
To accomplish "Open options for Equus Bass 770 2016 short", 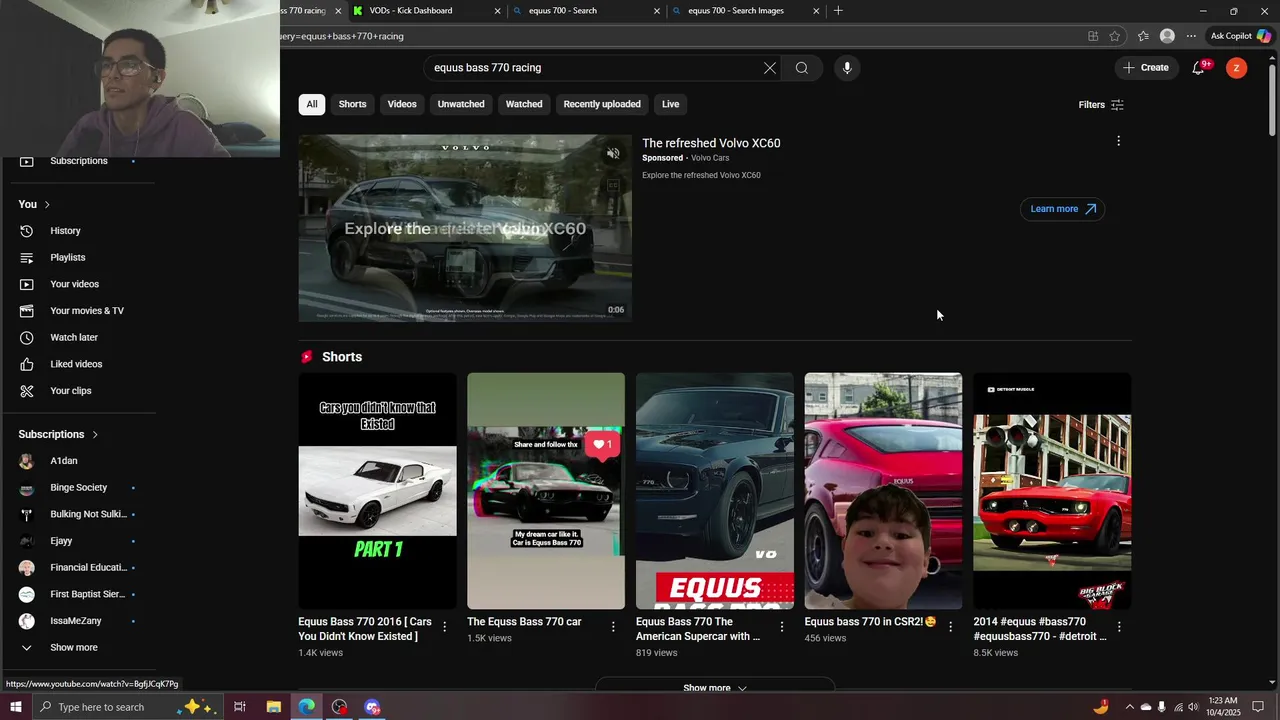I will tap(445, 627).
